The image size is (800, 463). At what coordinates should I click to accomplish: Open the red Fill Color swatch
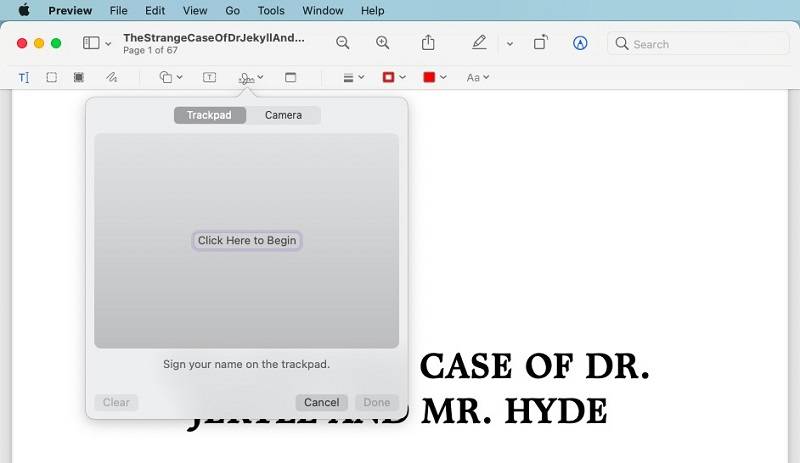pos(434,77)
